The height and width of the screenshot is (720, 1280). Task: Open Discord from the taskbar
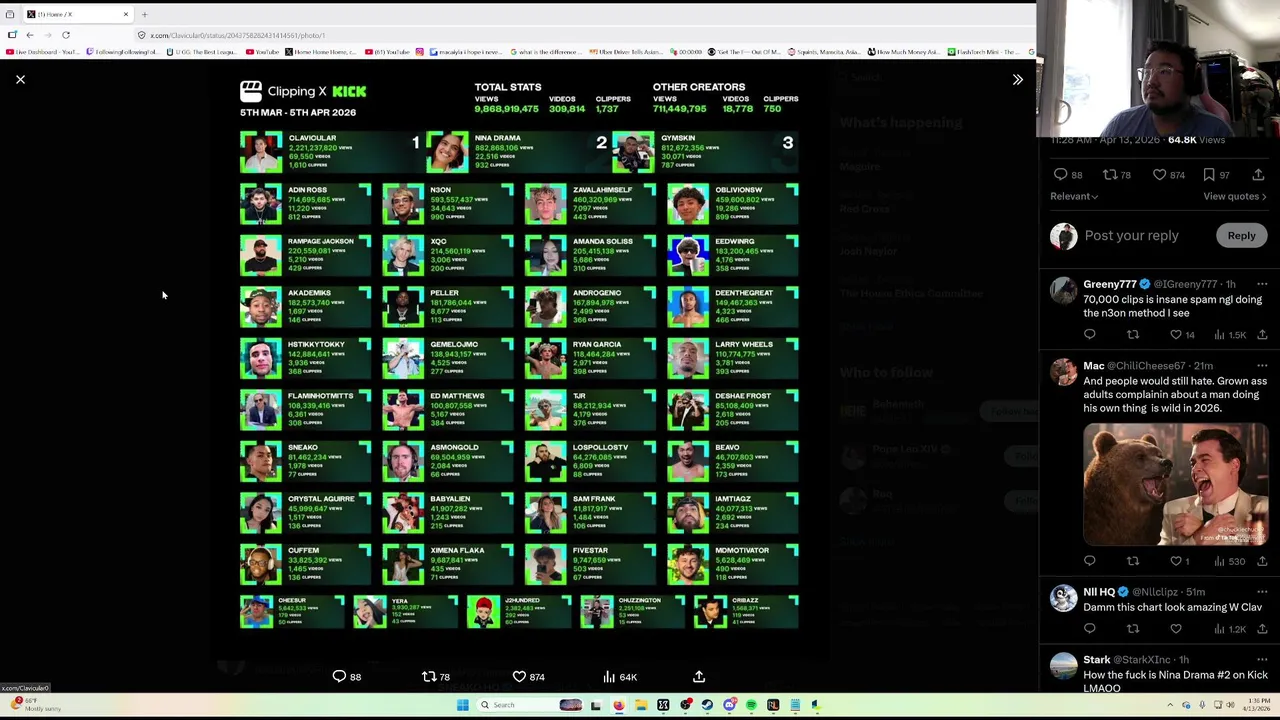click(729, 705)
